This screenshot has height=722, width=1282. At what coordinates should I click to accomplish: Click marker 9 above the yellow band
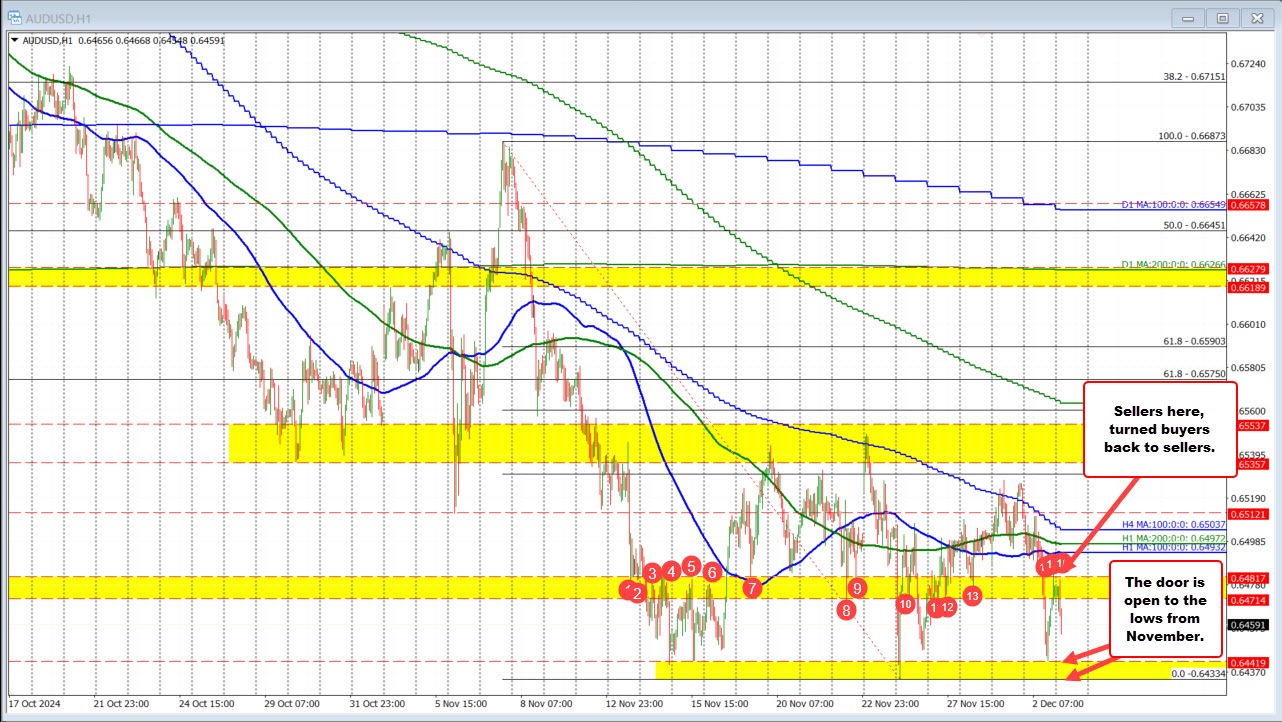[x=856, y=588]
